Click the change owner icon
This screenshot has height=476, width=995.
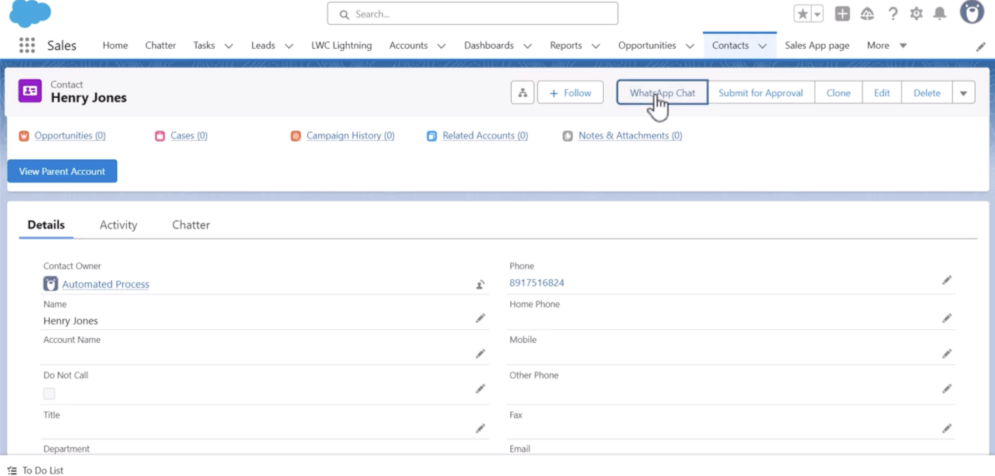[x=480, y=285]
